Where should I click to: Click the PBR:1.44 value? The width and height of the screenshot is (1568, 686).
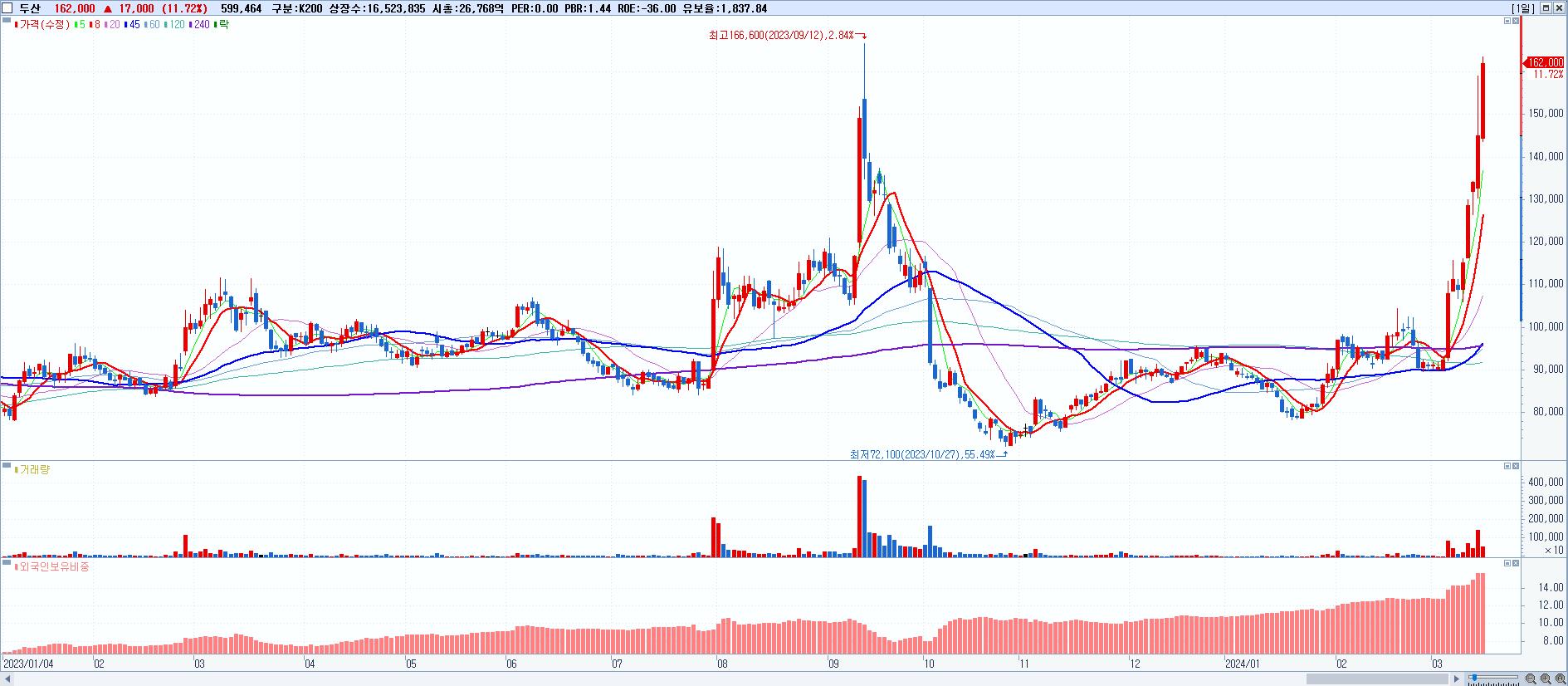pos(588,8)
